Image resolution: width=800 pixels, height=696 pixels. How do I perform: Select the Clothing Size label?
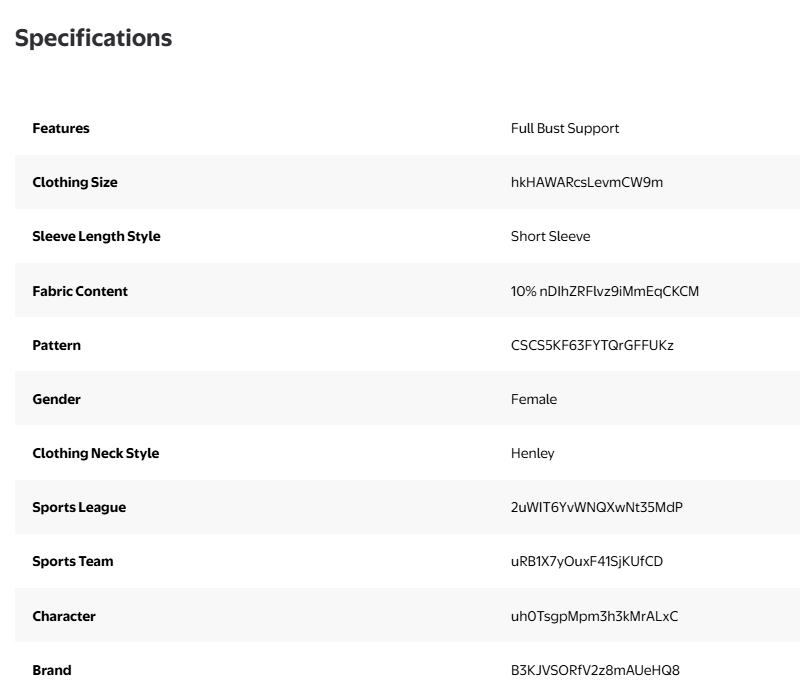tap(75, 182)
